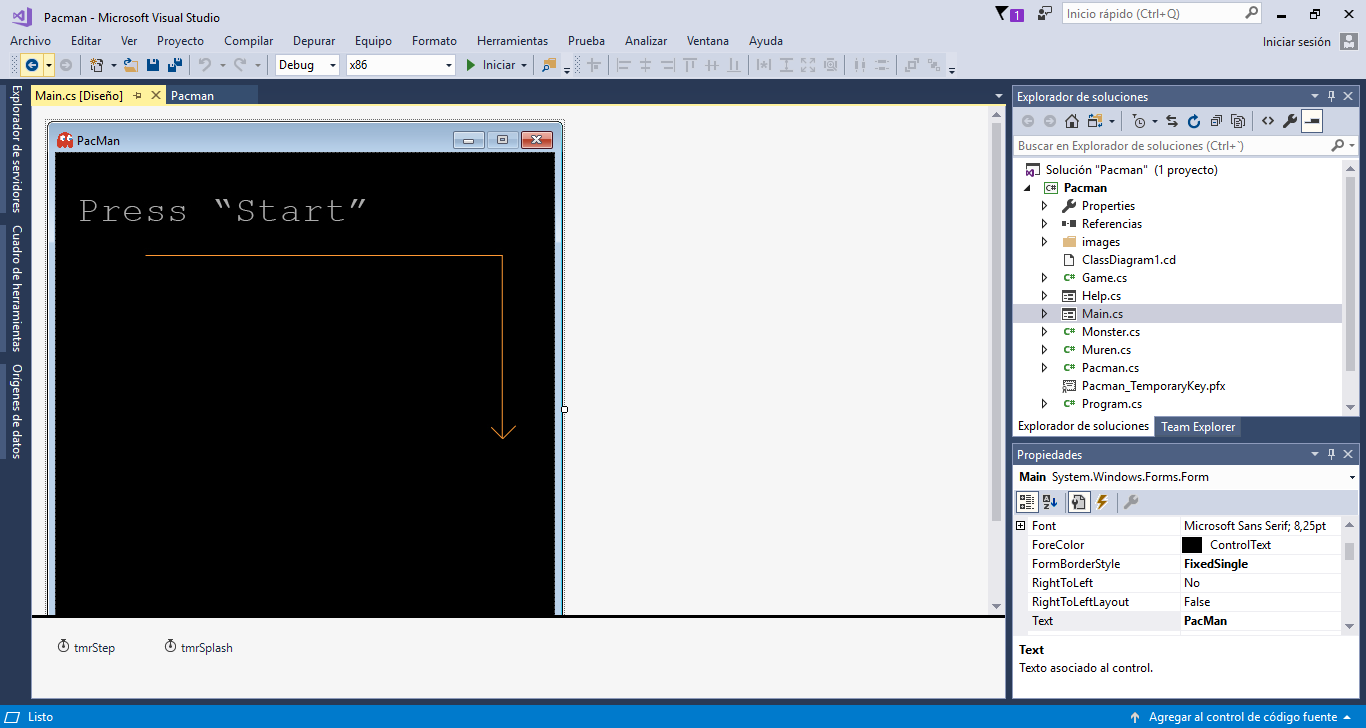Viewport: 1366px width, 728px height.
Task: Click the Refresh icon in Explorador de soluciones
Action: (1195, 120)
